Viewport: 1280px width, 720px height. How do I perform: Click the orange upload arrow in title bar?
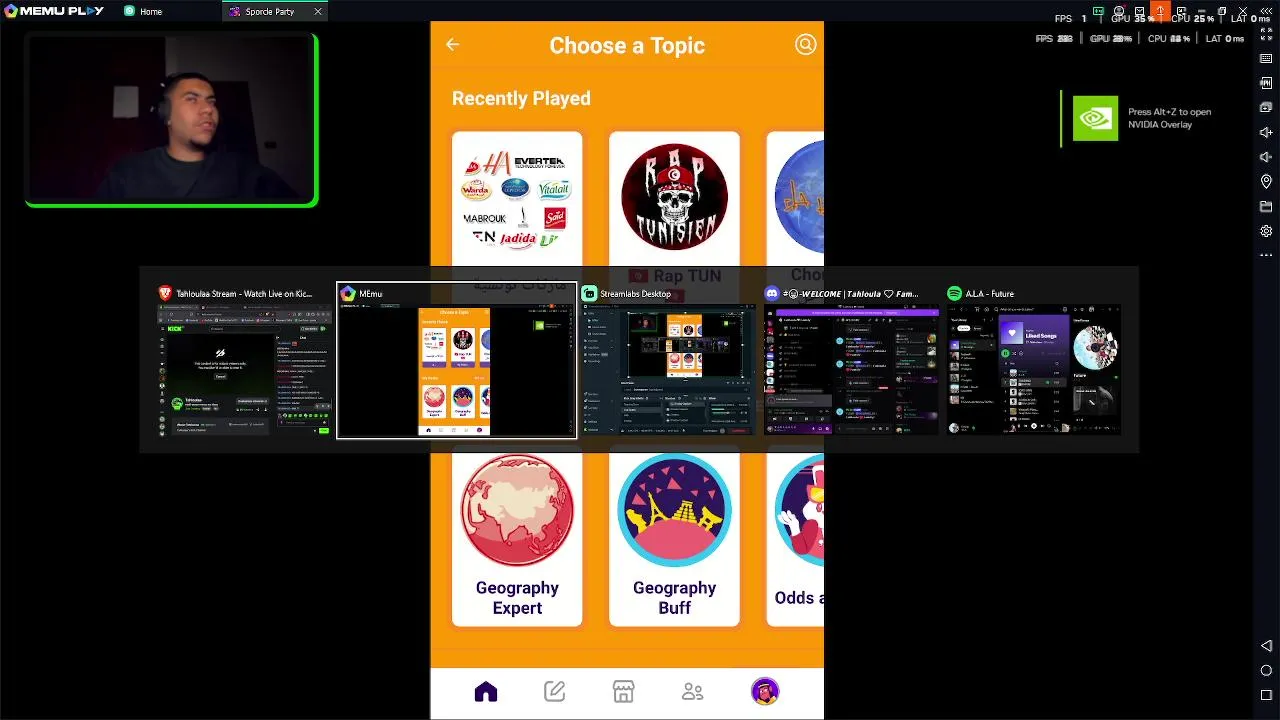pos(1160,11)
